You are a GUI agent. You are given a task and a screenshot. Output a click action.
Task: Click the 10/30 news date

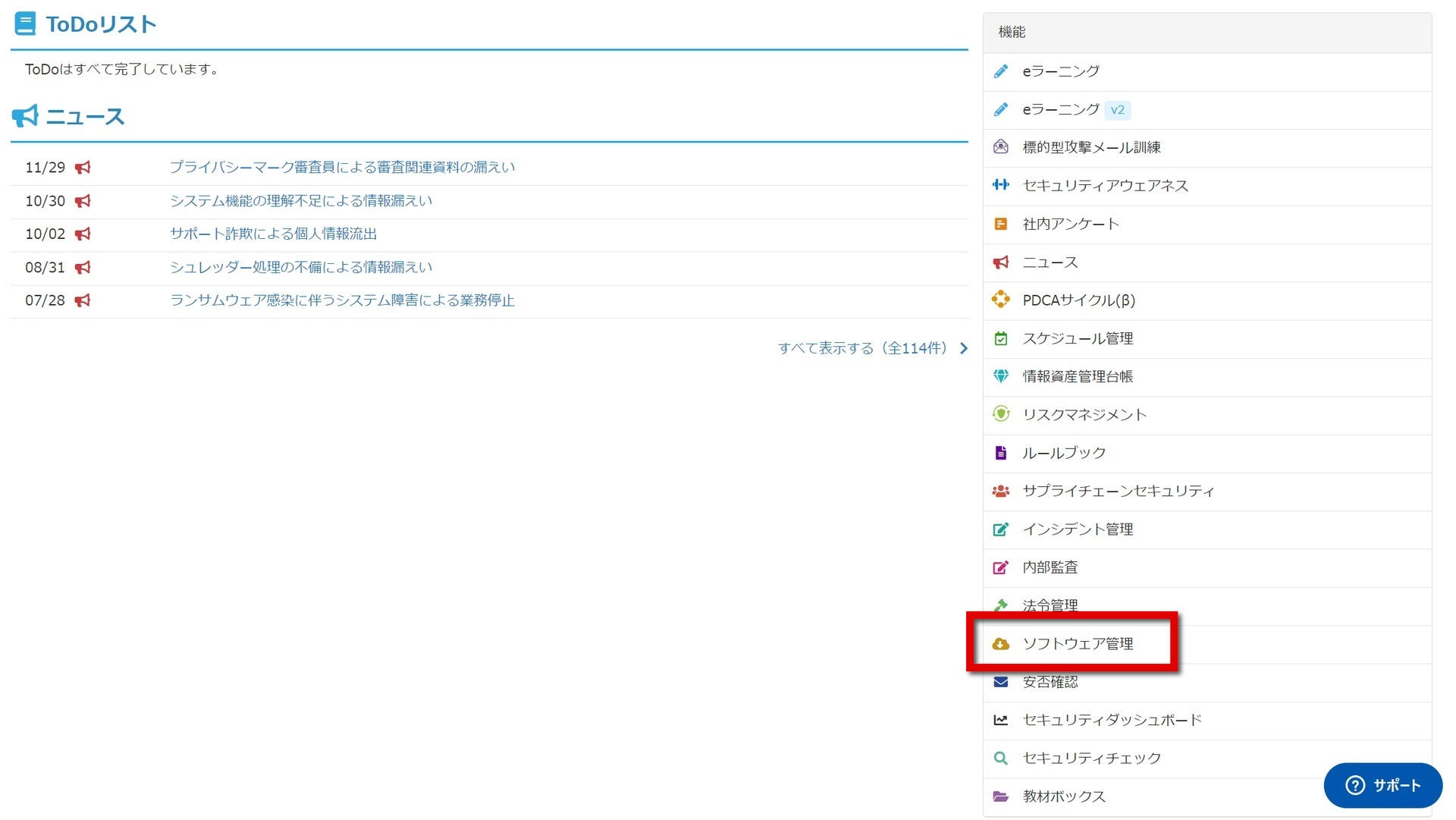coord(45,201)
